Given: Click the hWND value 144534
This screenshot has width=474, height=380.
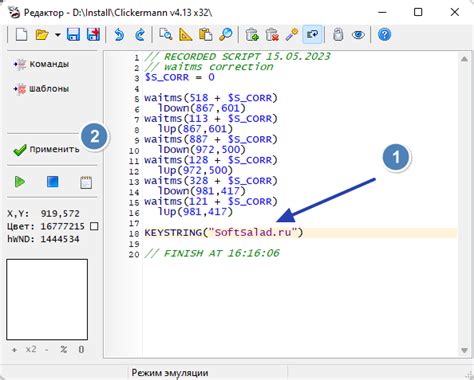Looking at the screenshot, I should click(60, 239).
